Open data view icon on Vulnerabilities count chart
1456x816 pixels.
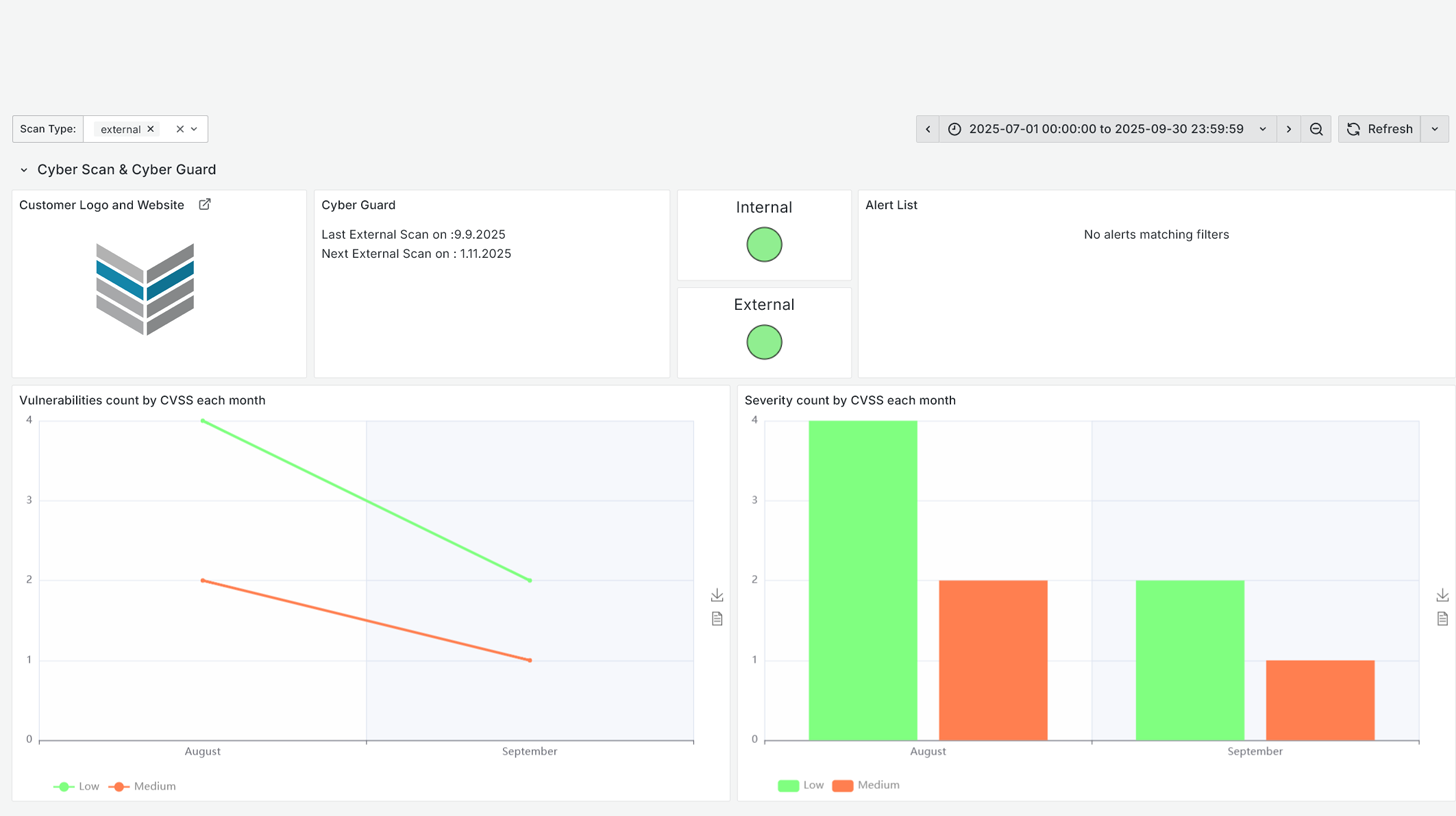pos(716,619)
